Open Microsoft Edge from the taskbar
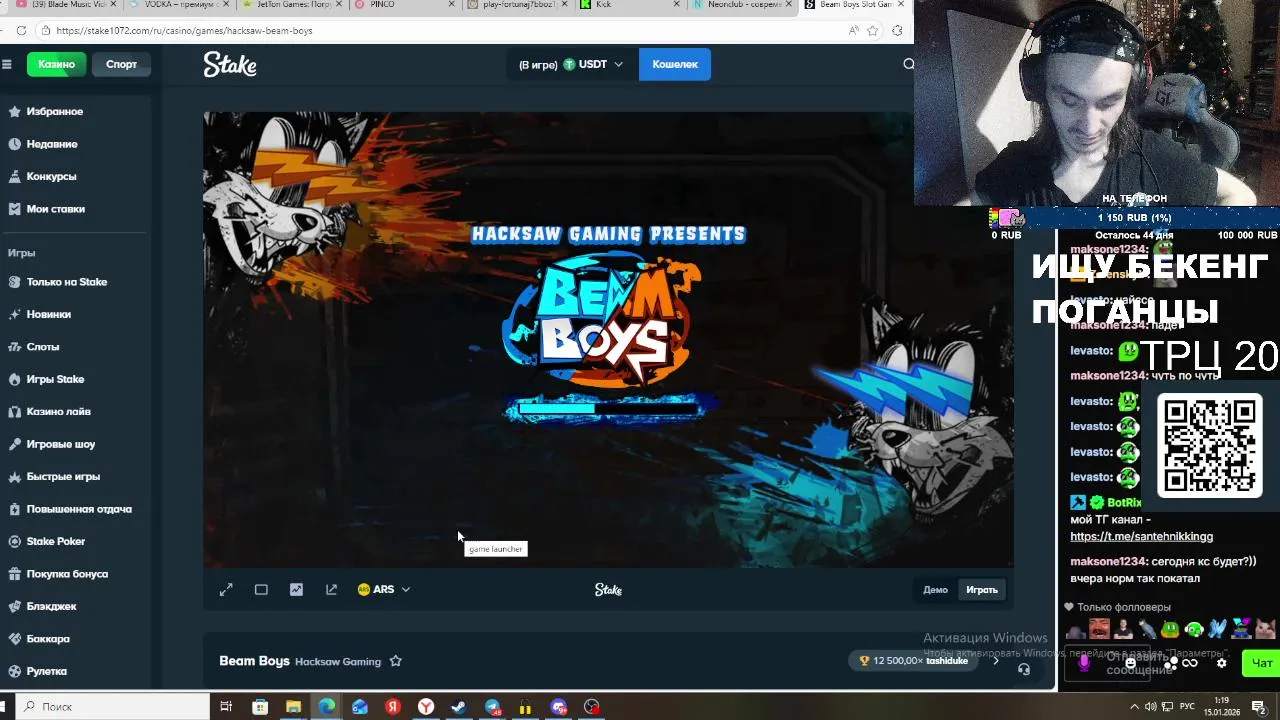1280x720 pixels. pyautogui.click(x=327, y=707)
